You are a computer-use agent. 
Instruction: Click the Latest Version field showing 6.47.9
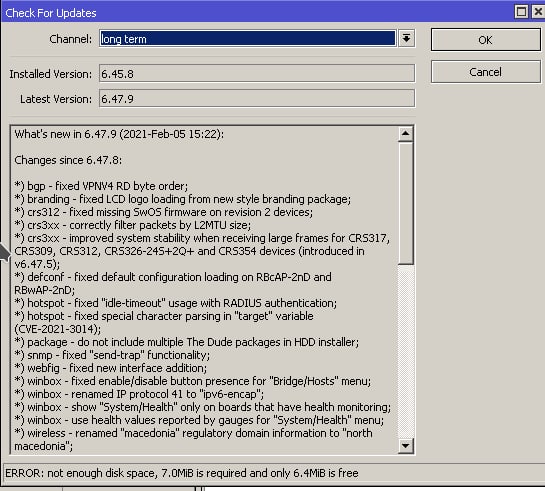[257, 98]
